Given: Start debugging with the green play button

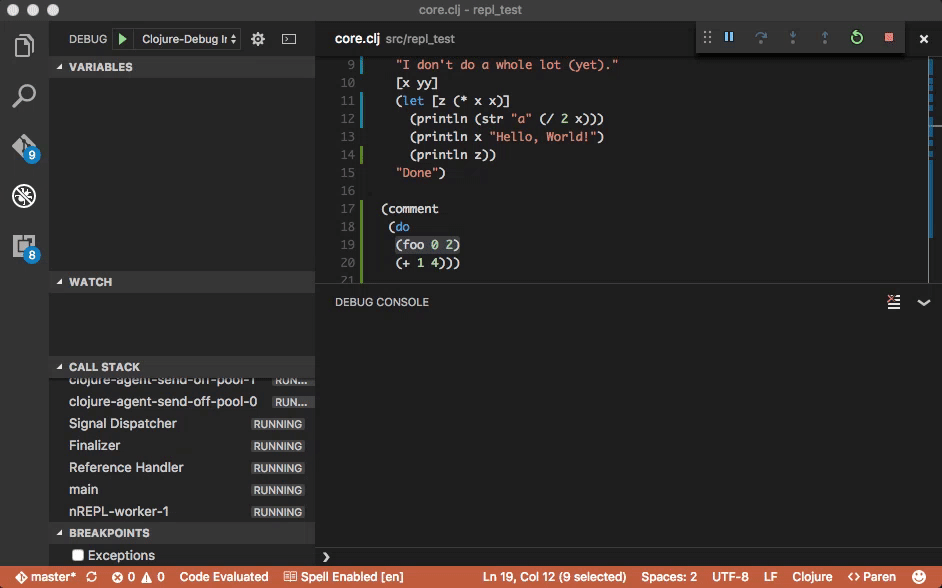Looking at the screenshot, I should (123, 39).
